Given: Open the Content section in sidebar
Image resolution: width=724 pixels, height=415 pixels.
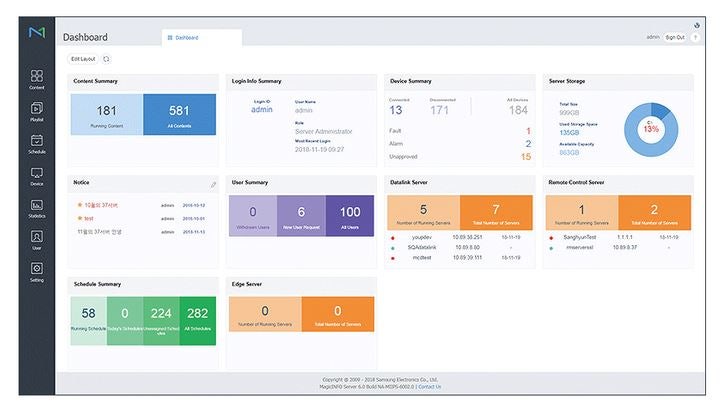Looking at the screenshot, I should [37, 79].
